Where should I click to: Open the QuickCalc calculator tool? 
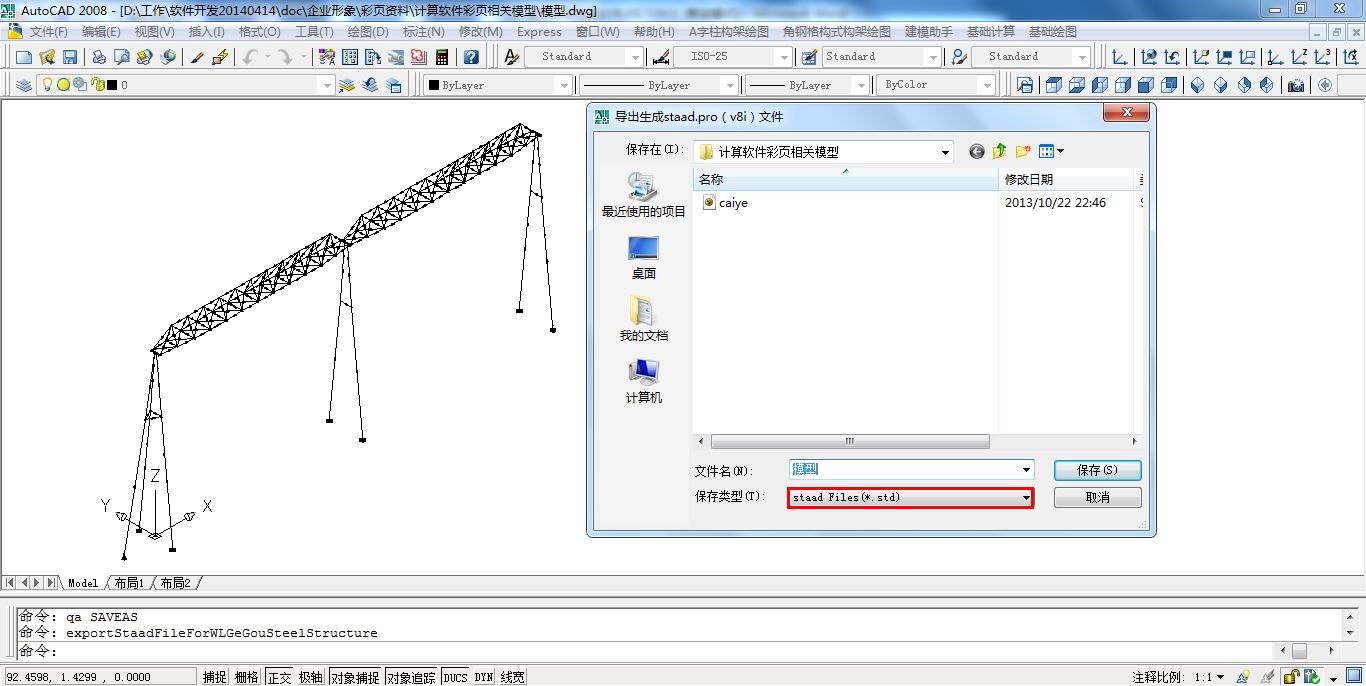coord(442,57)
